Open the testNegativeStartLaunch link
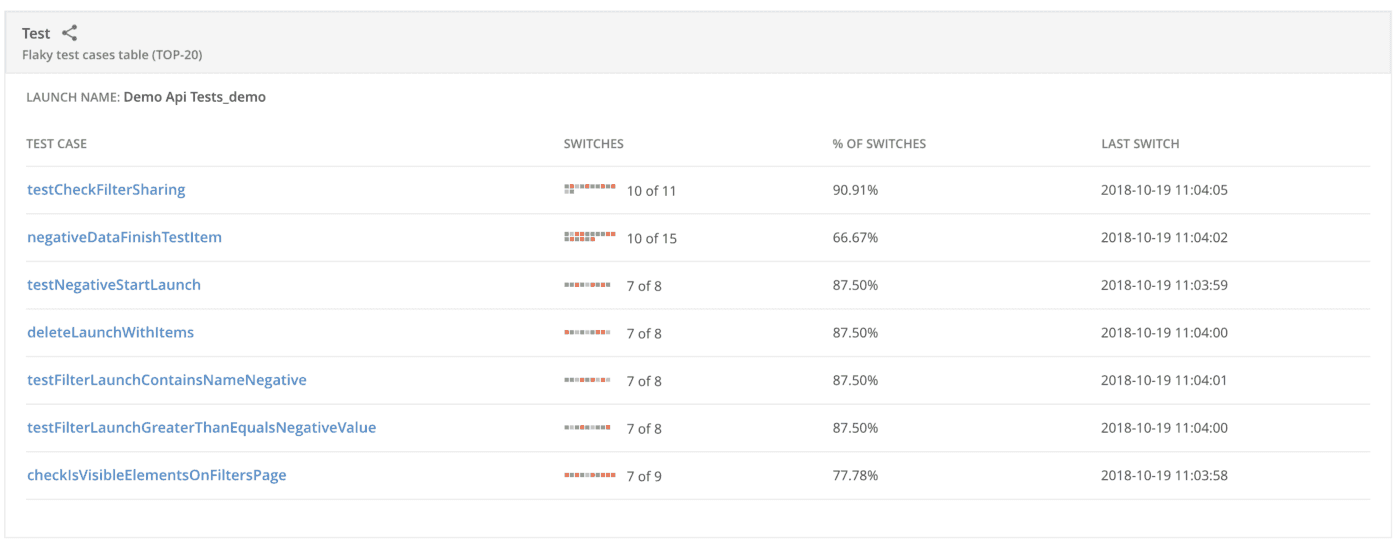1400x542 pixels. point(114,285)
